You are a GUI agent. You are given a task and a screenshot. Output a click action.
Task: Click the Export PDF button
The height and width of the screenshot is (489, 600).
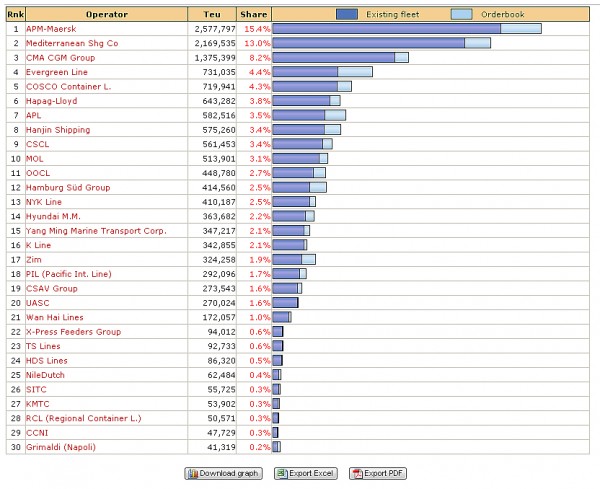[377, 473]
